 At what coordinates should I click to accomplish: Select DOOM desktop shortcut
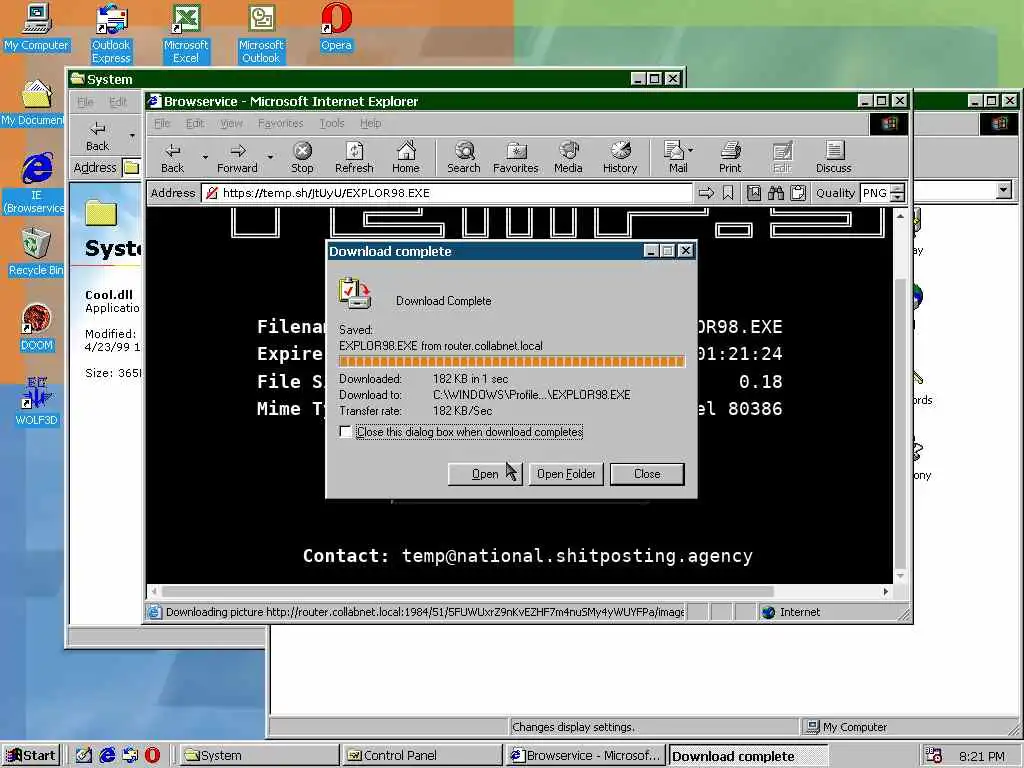click(x=37, y=328)
